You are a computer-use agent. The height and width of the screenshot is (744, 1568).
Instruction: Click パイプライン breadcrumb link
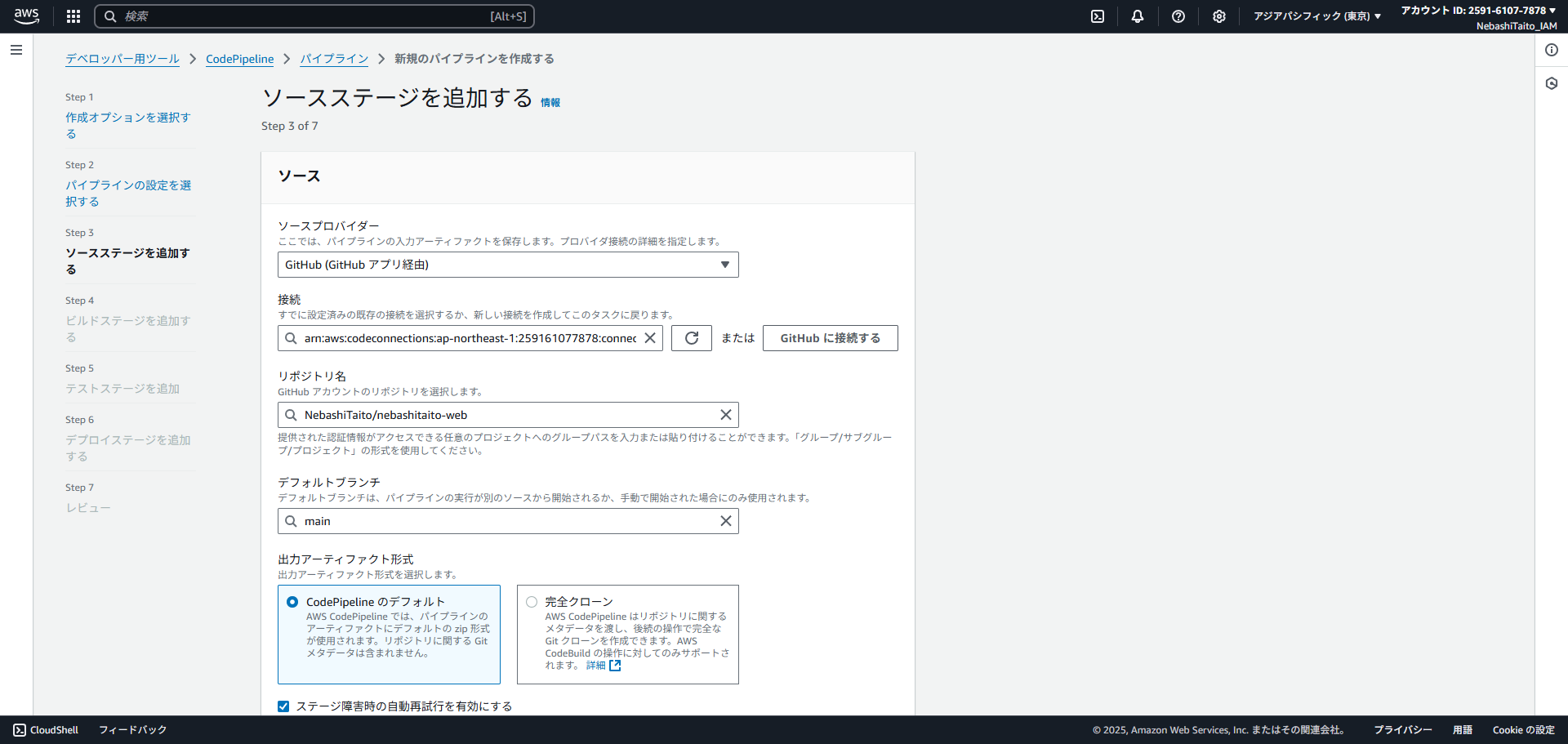[334, 59]
